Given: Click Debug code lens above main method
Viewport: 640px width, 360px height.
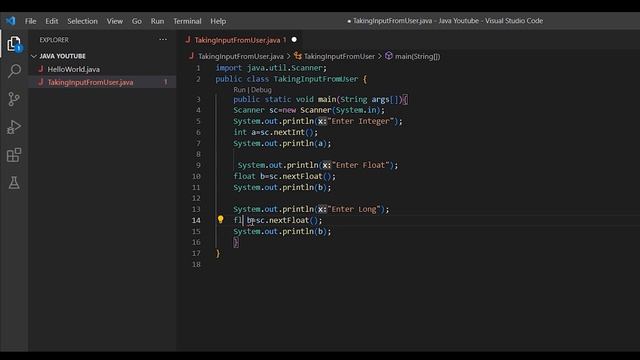Looking at the screenshot, I should pyautogui.click(x=261, y=89).
